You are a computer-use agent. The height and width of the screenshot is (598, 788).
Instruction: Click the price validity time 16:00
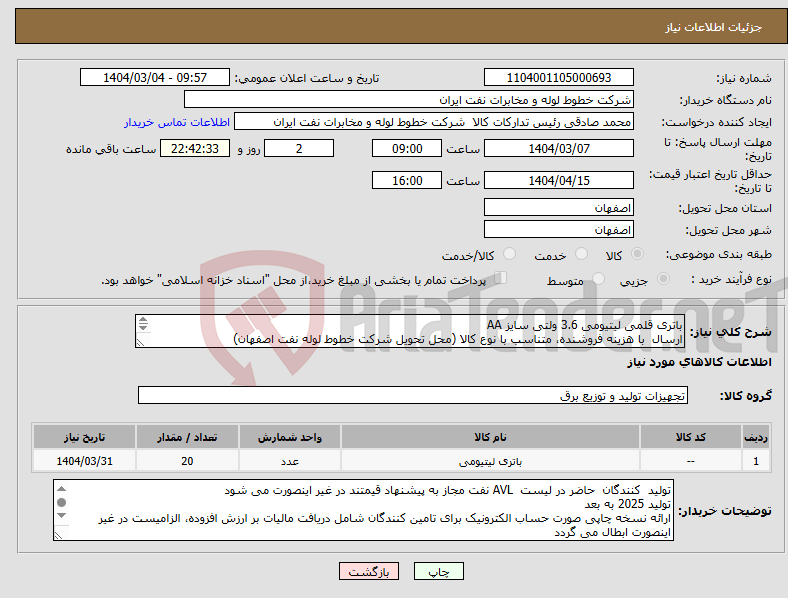(x=407, y=180)
